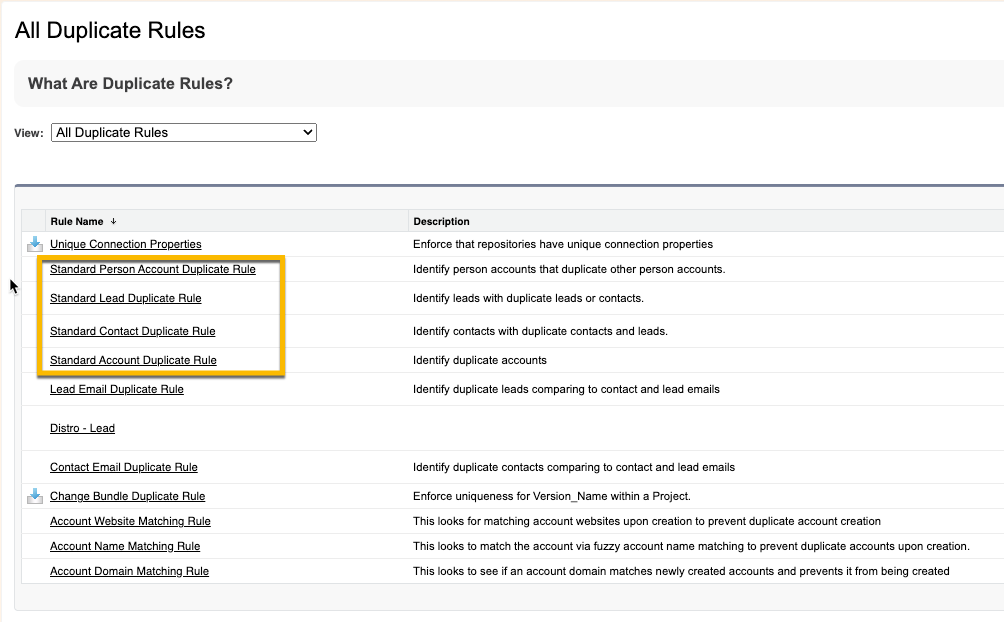Sort by the Rule Name column header
This screenshot has width=1004, height=622.
pyautogui.click(x=77, y=221)
